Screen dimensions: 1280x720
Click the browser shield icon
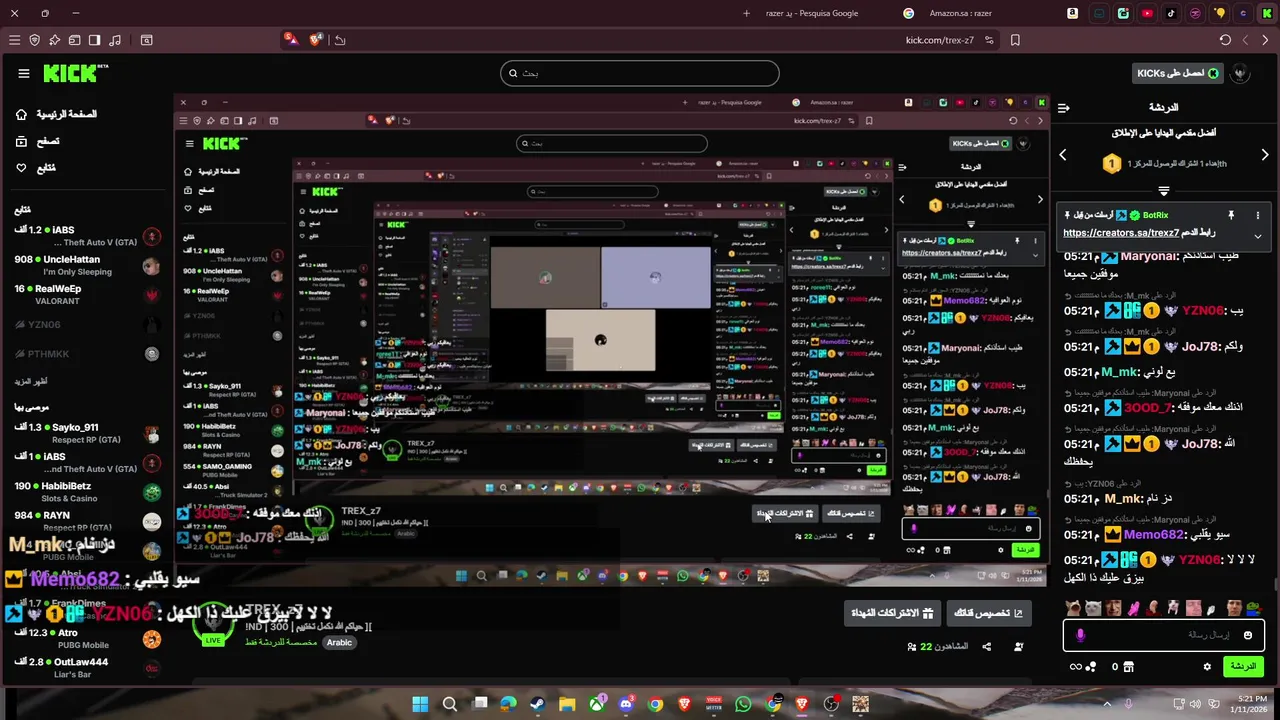[34, 40]
